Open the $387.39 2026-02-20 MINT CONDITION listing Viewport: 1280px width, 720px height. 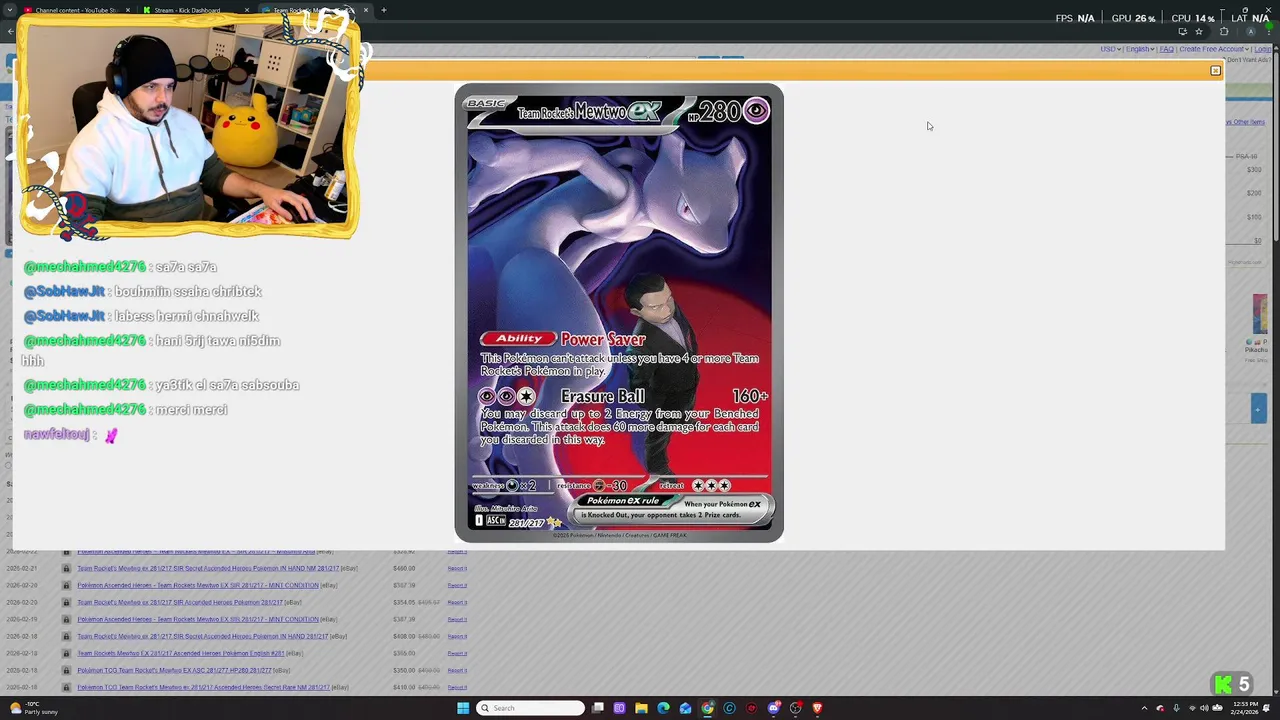[198, 585]
